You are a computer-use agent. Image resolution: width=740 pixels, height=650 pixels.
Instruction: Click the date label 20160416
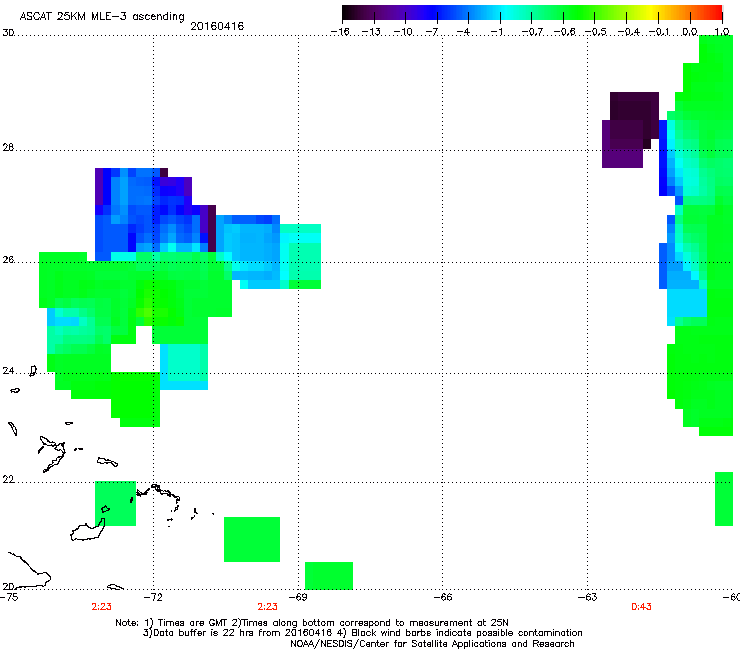coord(217,26)
